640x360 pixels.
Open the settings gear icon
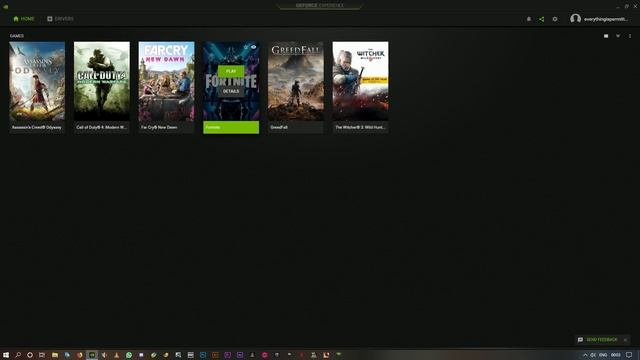click(x=555, y=19)
